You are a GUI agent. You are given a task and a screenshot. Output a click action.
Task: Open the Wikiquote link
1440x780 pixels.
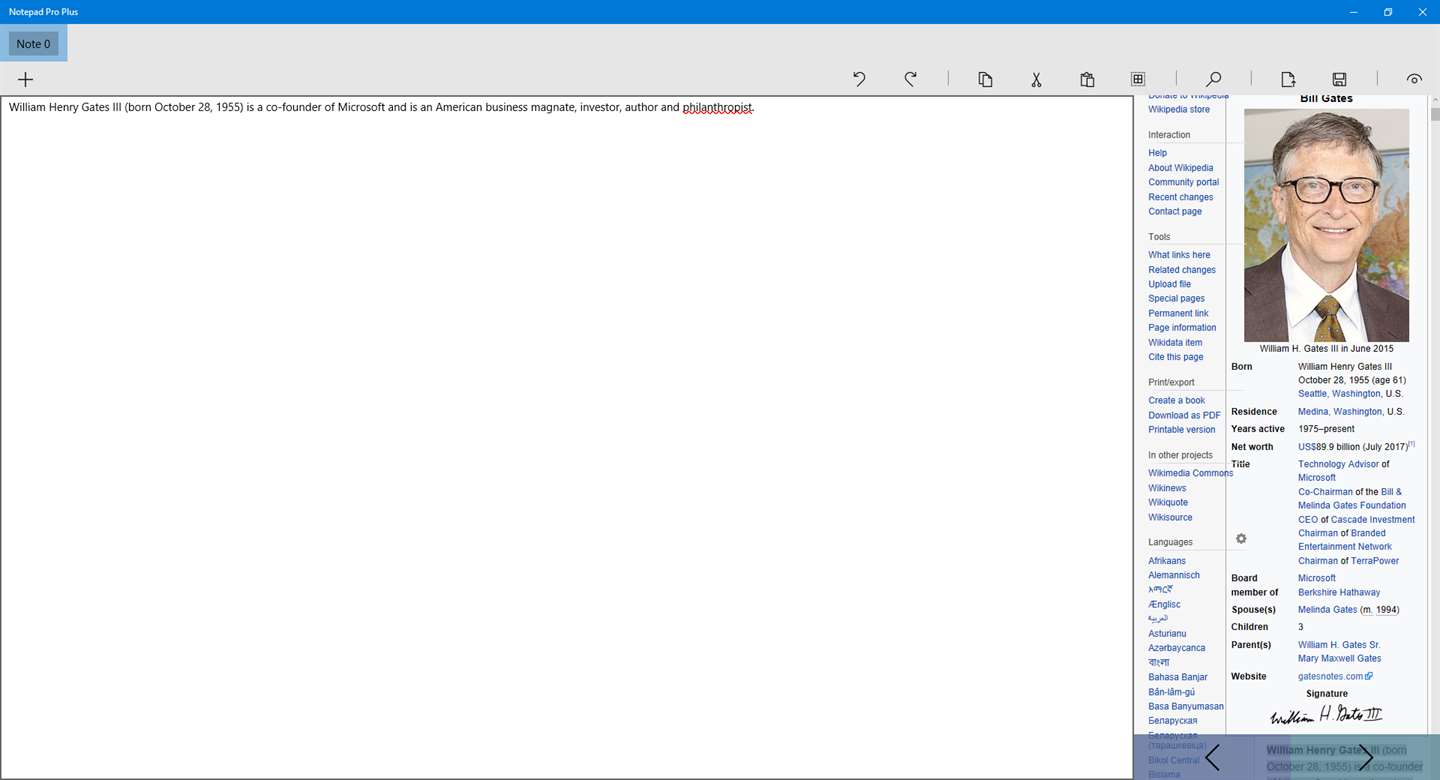point(1168,503)
